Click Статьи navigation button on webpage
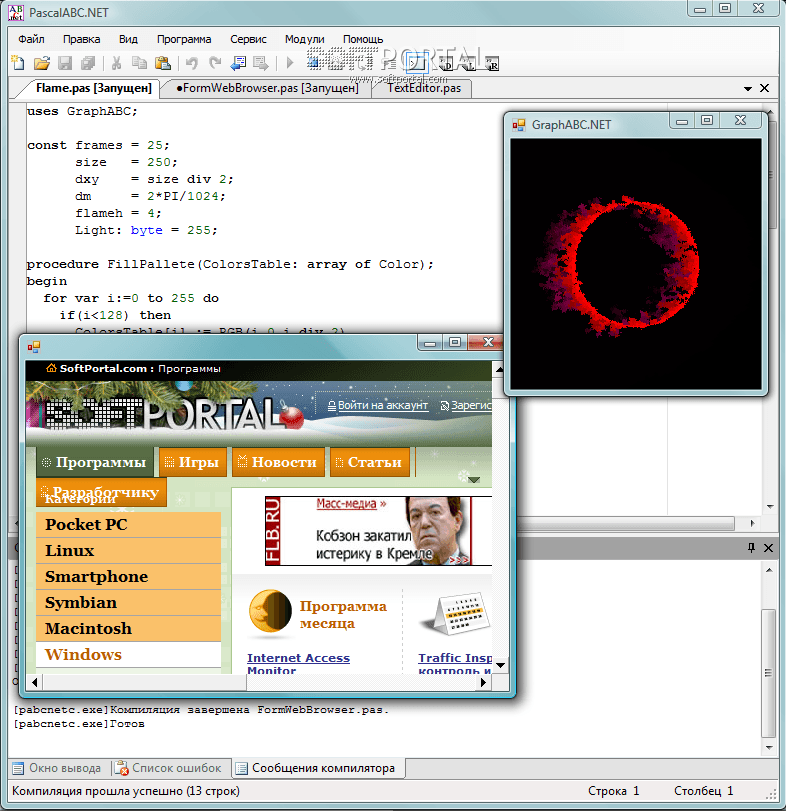This screenshot has width=786, height=811. pos(370,462)
